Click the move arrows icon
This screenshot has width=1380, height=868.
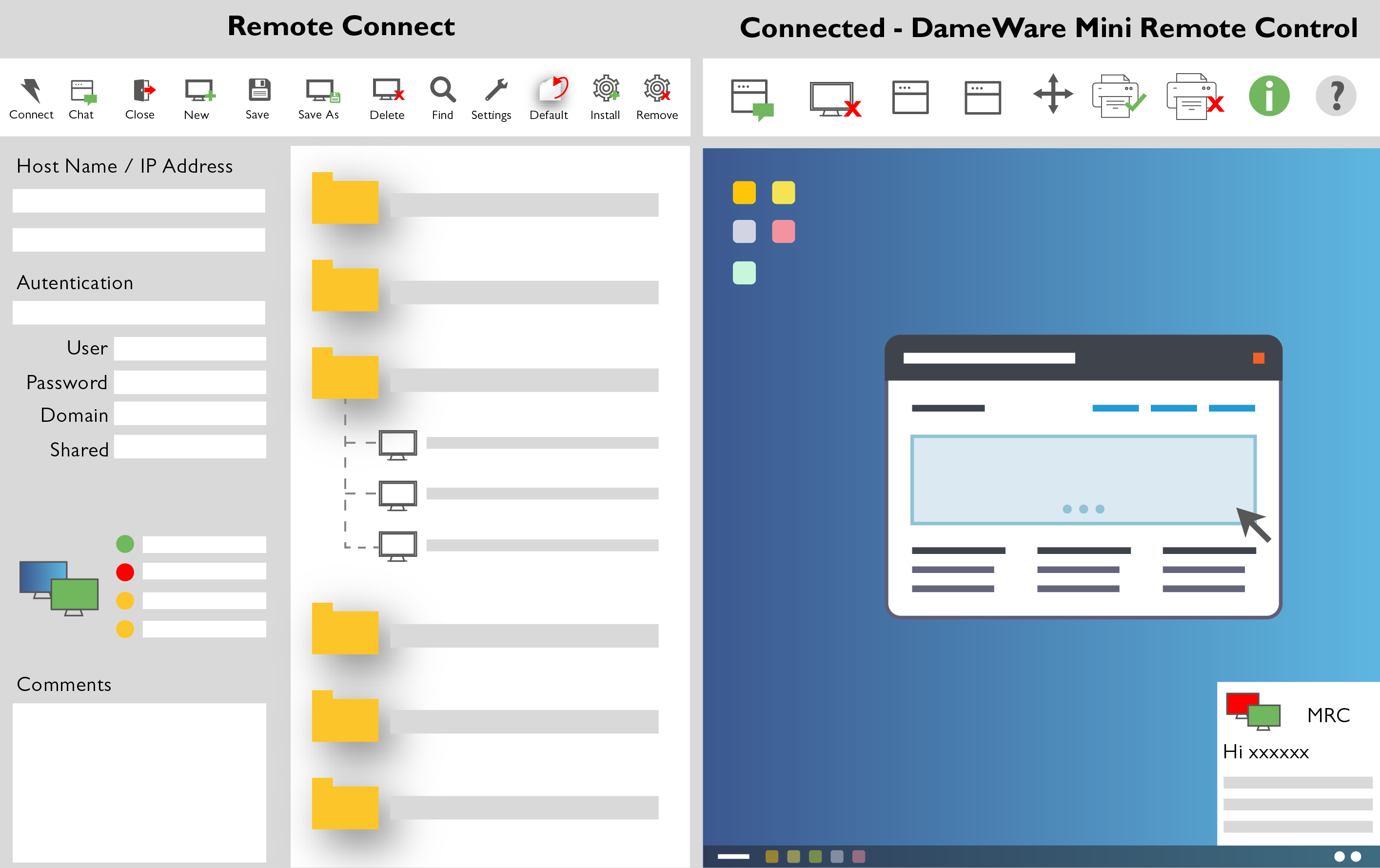pyautogui.click(x=1053, y=94)
